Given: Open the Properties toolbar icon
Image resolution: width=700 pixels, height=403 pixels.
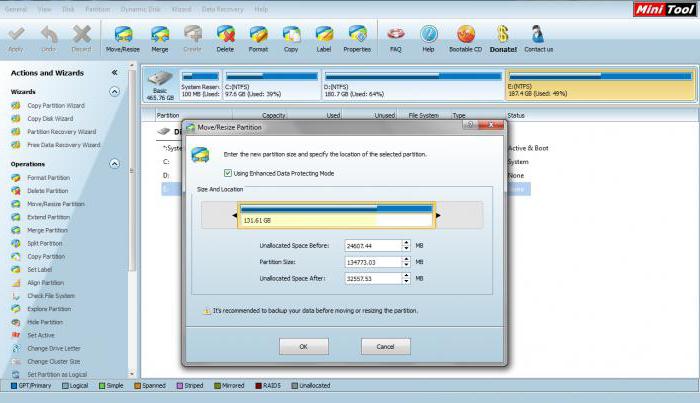Looking at the screenshot, I should (x=356, y=35).
